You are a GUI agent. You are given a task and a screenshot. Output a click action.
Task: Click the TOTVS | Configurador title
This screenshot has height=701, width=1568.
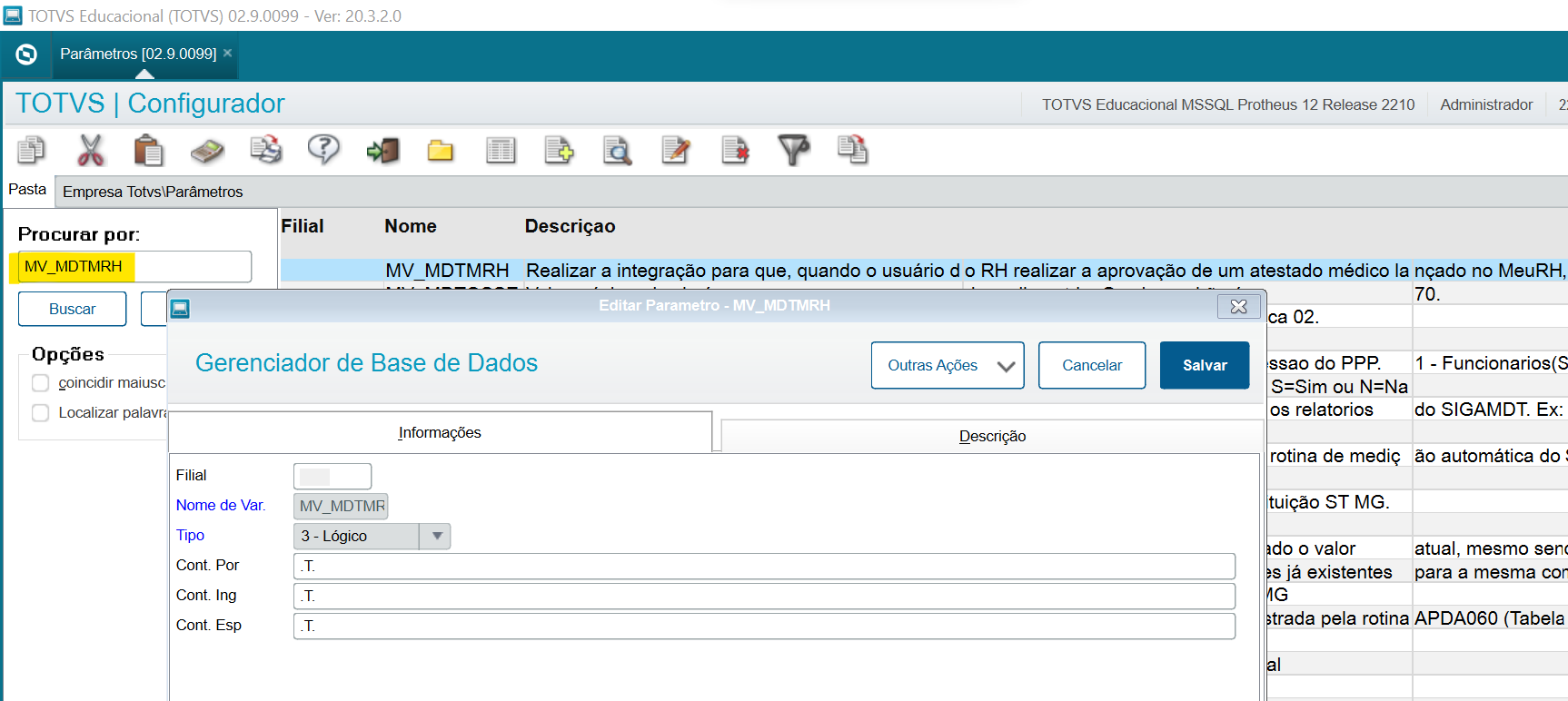(x=150, y=104)
